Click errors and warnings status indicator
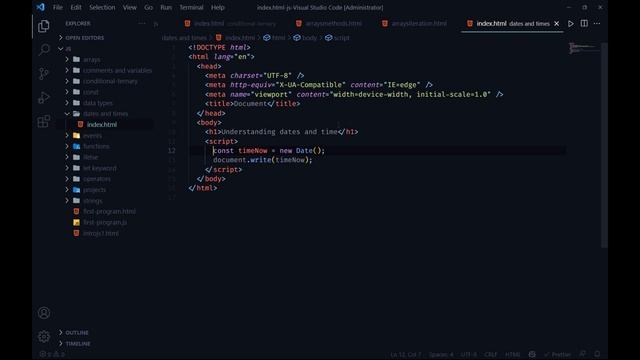 point(52,354)
